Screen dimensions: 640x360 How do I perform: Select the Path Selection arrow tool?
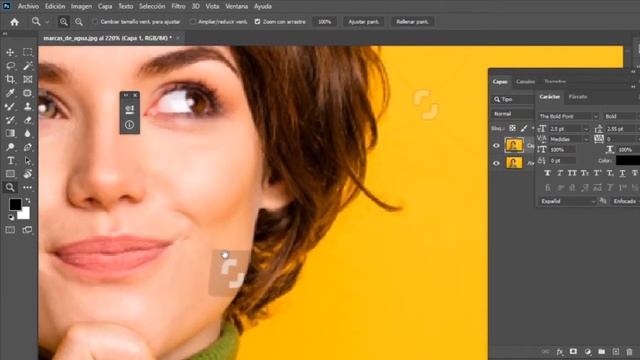pyautogui.click(x=27, y=160)
